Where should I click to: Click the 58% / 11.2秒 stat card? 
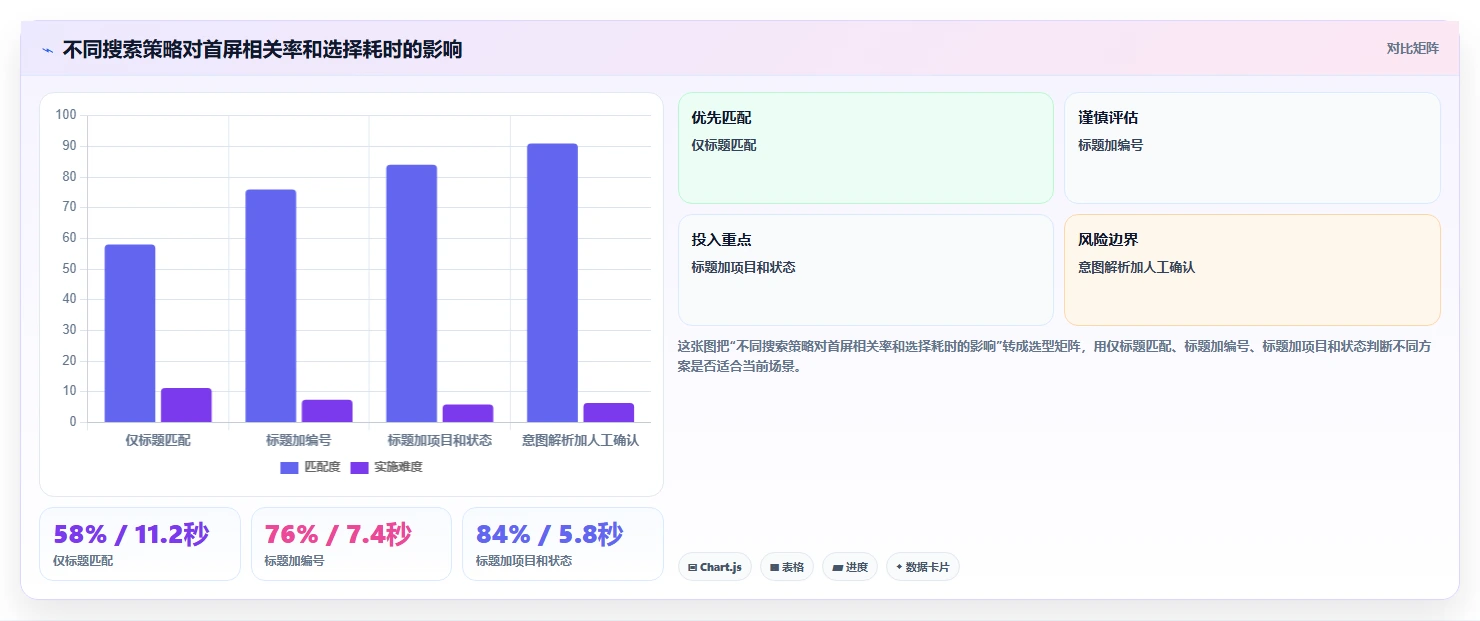140,544
